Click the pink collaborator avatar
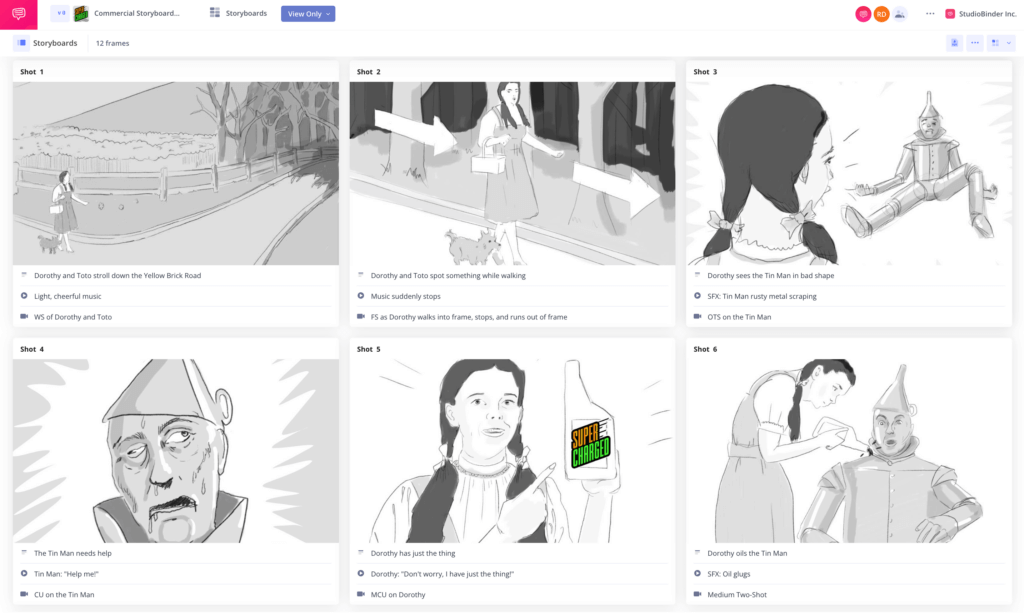The width and height of the screenshot is (1024, 614). point(862,13)
